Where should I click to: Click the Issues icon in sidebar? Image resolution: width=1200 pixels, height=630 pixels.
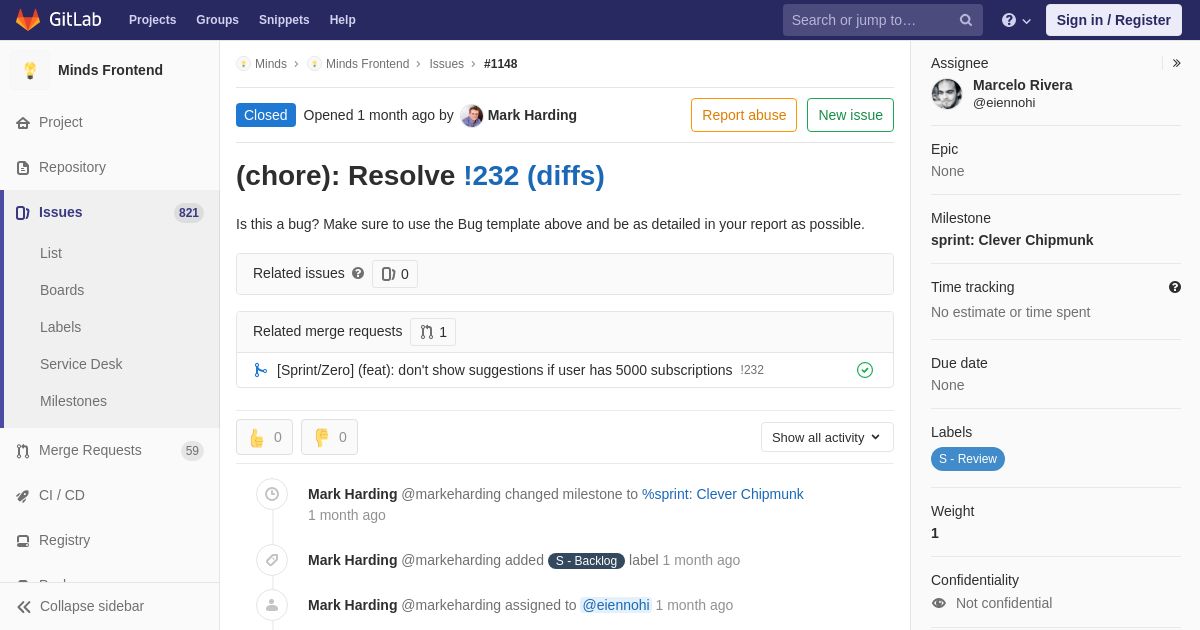point(23,213)
